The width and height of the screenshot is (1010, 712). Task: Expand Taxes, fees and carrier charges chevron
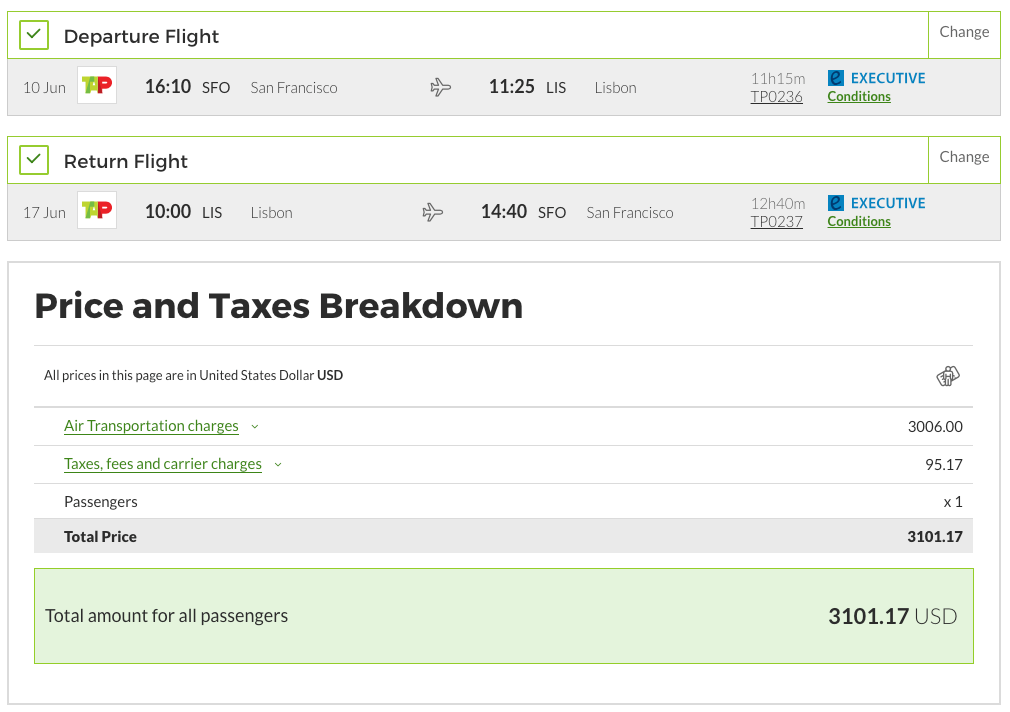278,465
